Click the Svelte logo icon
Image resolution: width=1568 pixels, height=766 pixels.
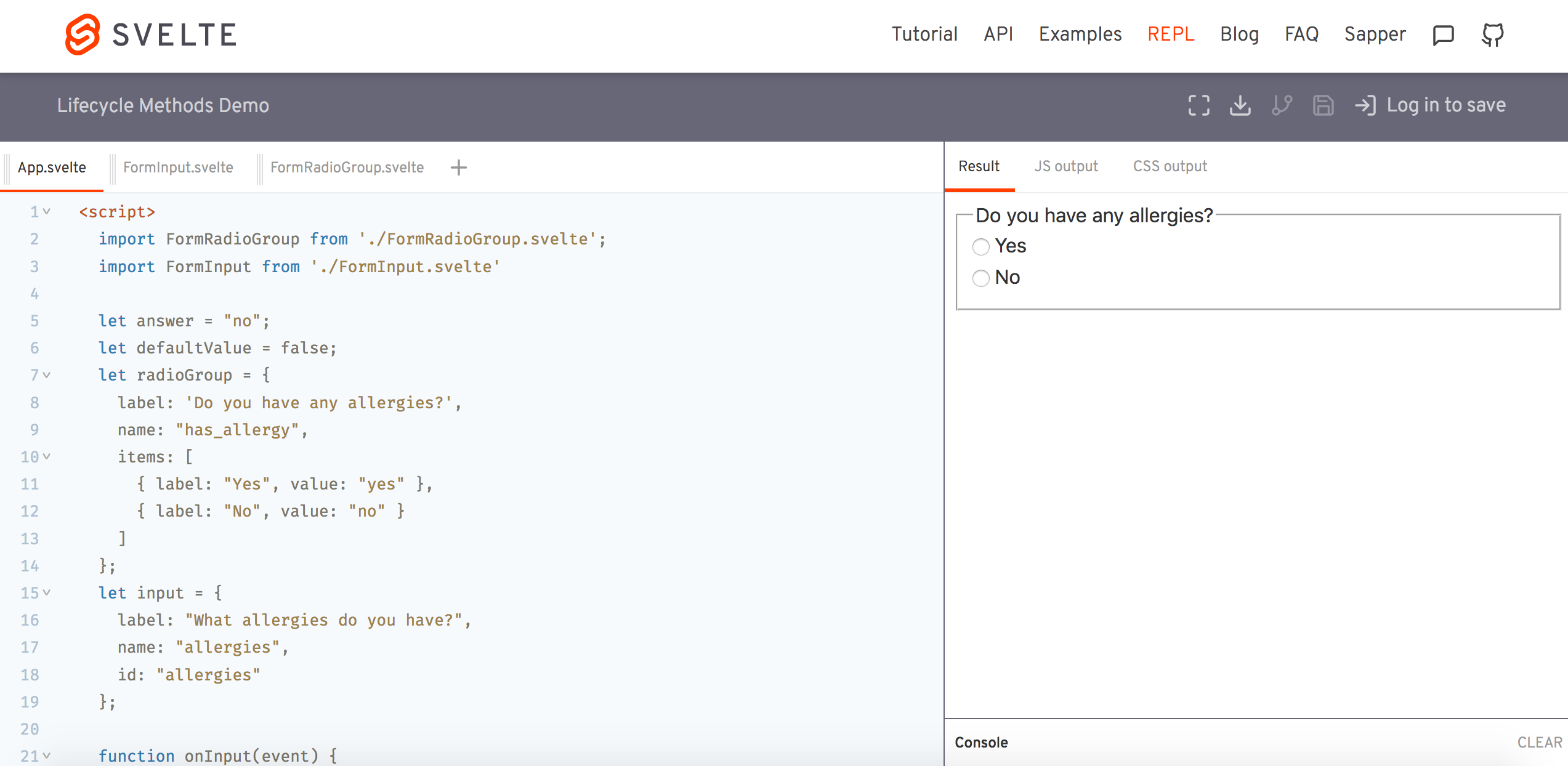tap(82, 34)
